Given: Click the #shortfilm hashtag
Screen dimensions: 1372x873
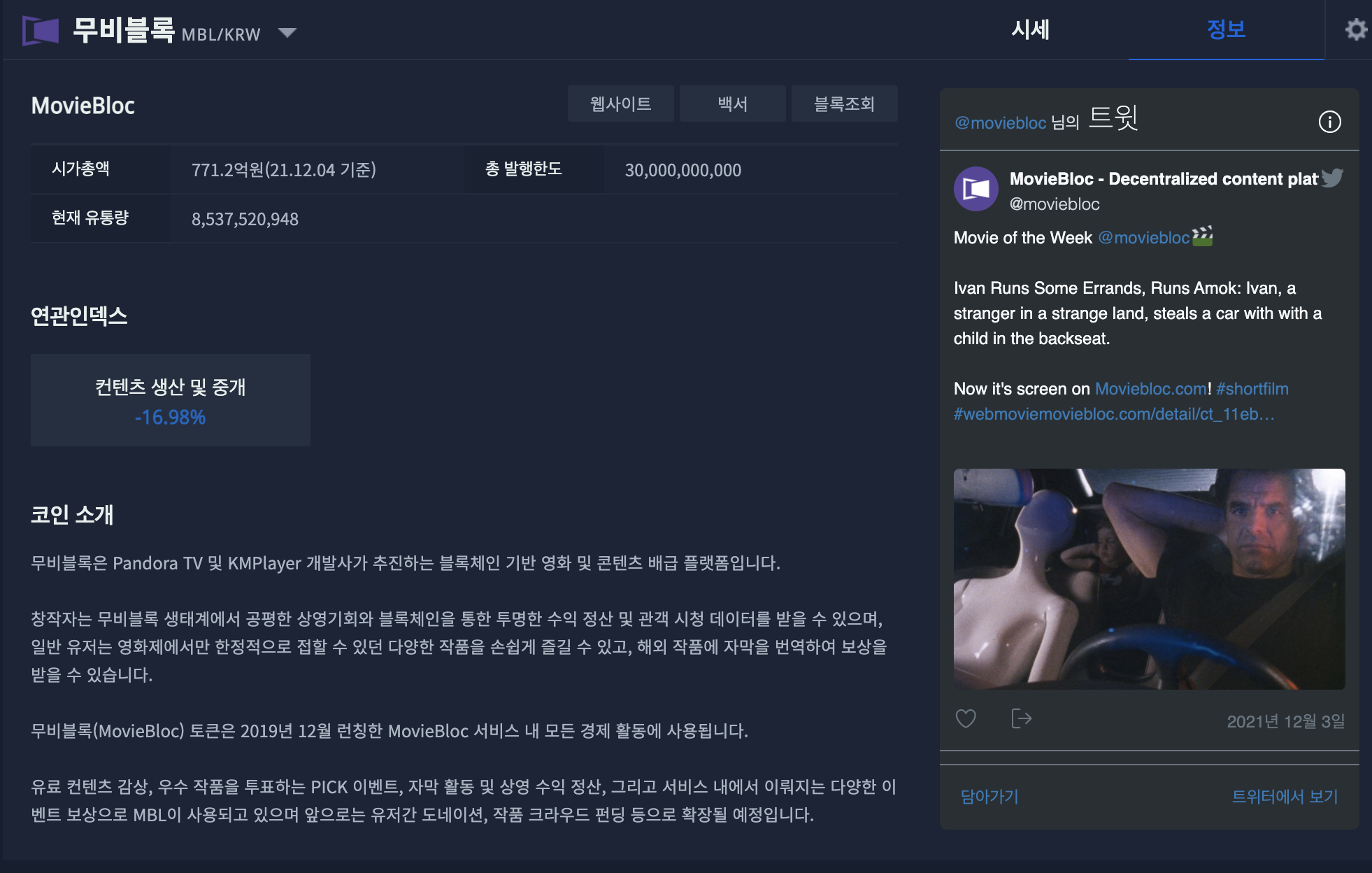Looking at the screenshot, I should (1252, 389).
